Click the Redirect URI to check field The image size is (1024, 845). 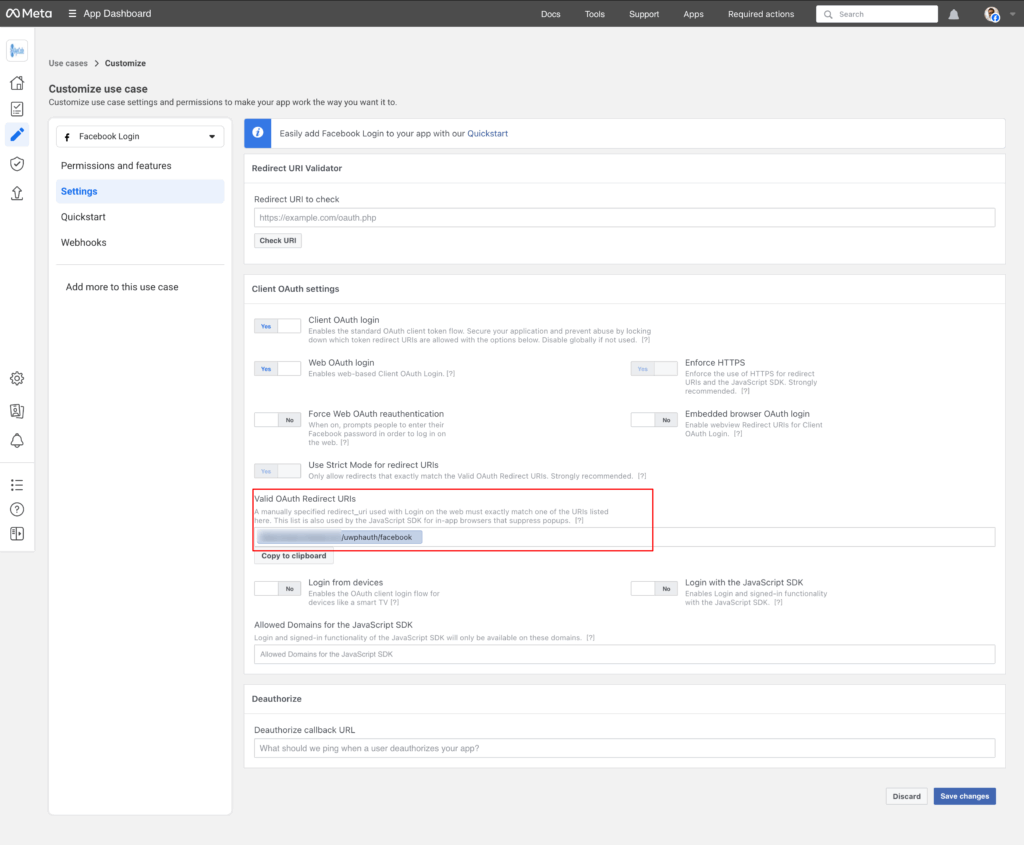pyautogui.click(x=624, y=217)
